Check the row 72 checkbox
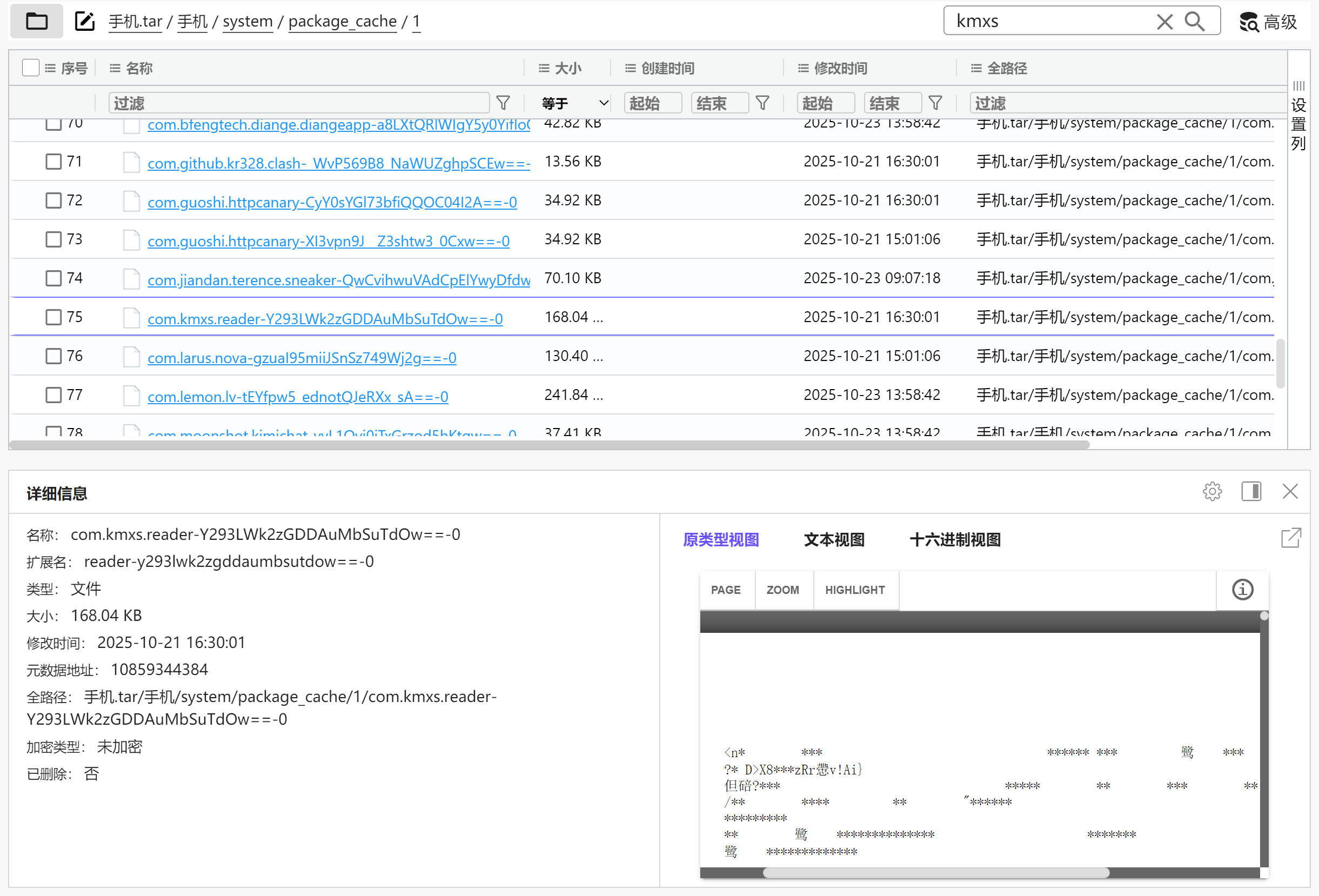Screen dimensions: 1319x896 click(x=53, y=200)
